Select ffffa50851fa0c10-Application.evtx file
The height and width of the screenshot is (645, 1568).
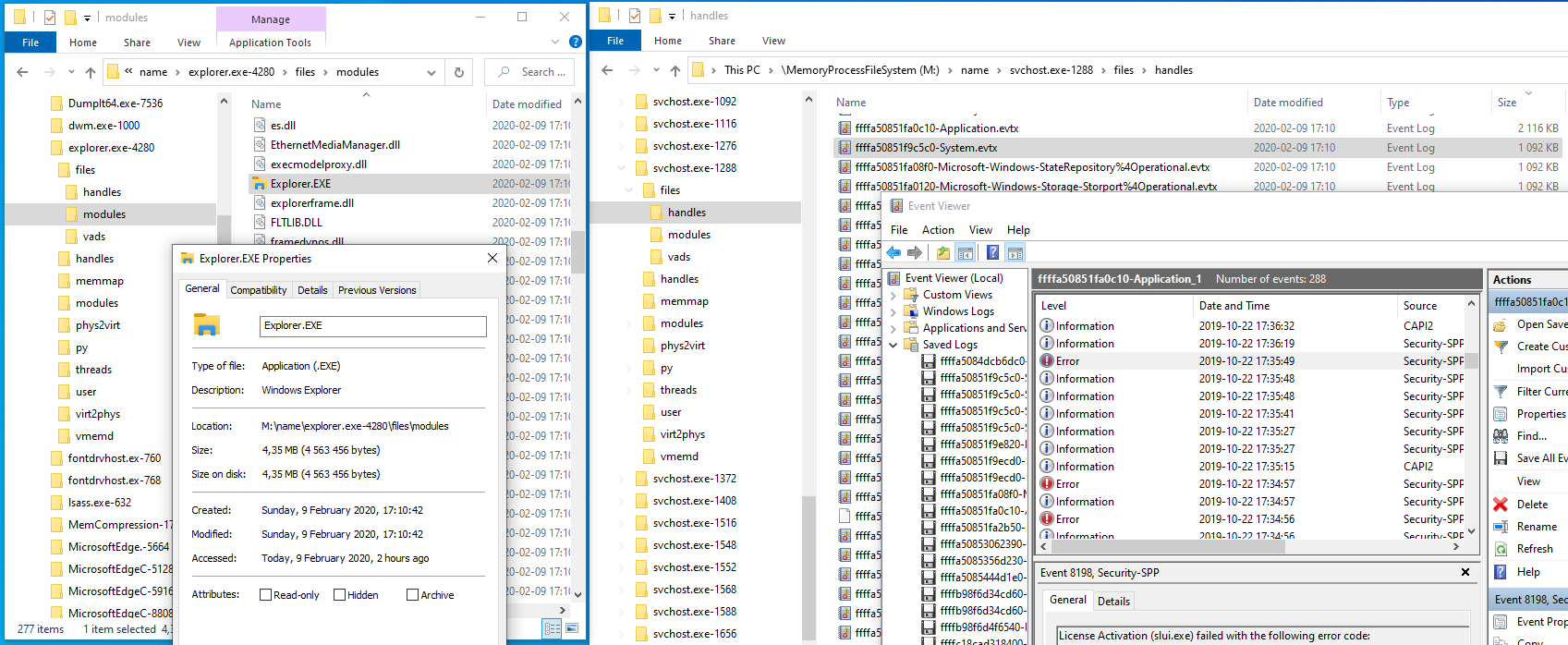pyautogui.click(x=936, y=128)
